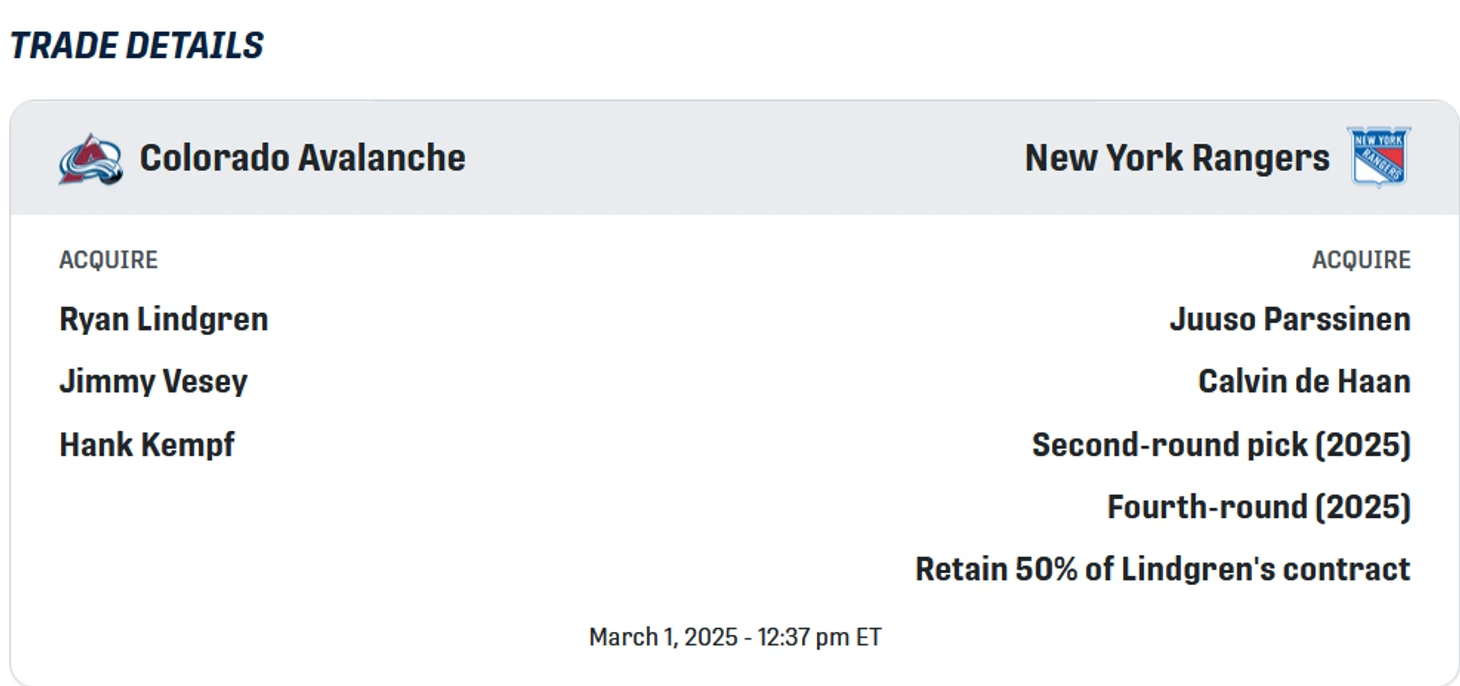Open Juuso Parssinen player entry
1460x686 pixels.
(1290, 319)
